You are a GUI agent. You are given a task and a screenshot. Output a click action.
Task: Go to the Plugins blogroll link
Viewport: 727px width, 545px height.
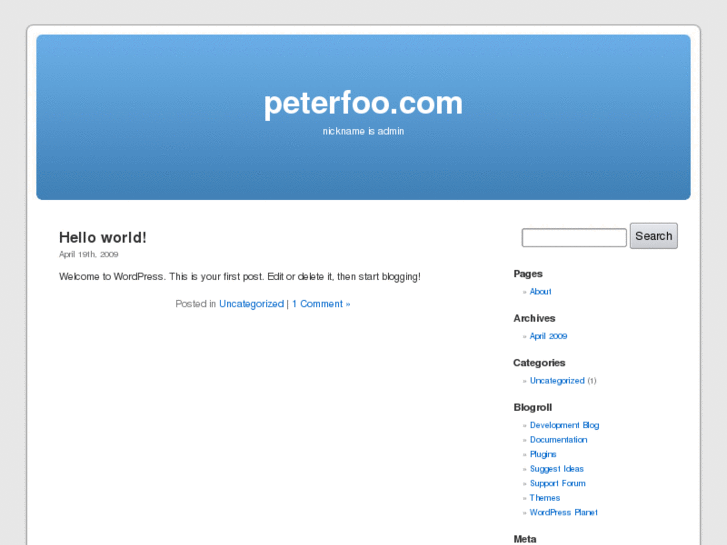543,455
